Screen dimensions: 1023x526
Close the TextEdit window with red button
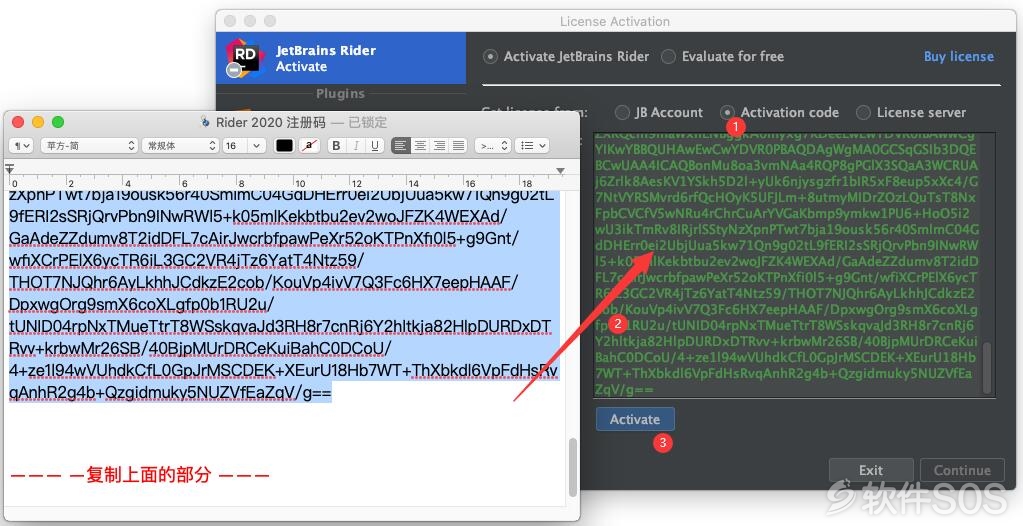coord(18,122)
